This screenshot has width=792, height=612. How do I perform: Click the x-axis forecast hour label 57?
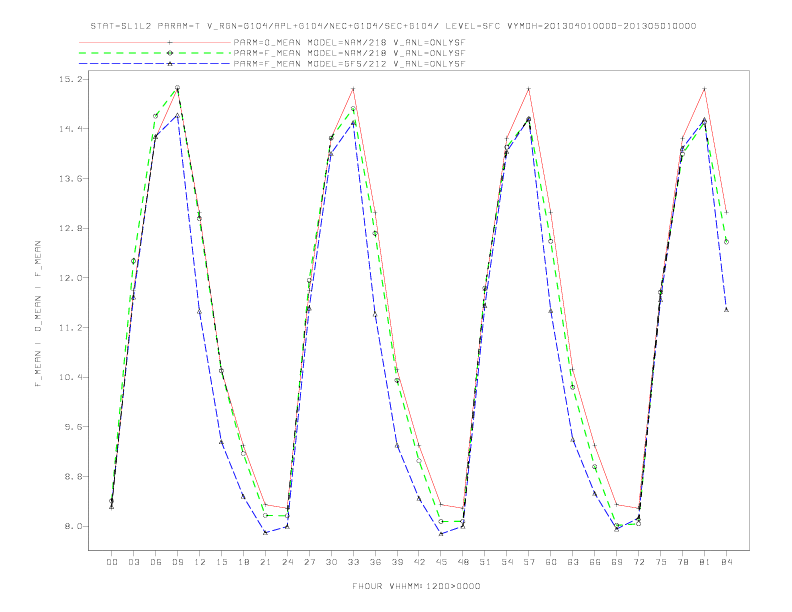click(x=529, y=562)
